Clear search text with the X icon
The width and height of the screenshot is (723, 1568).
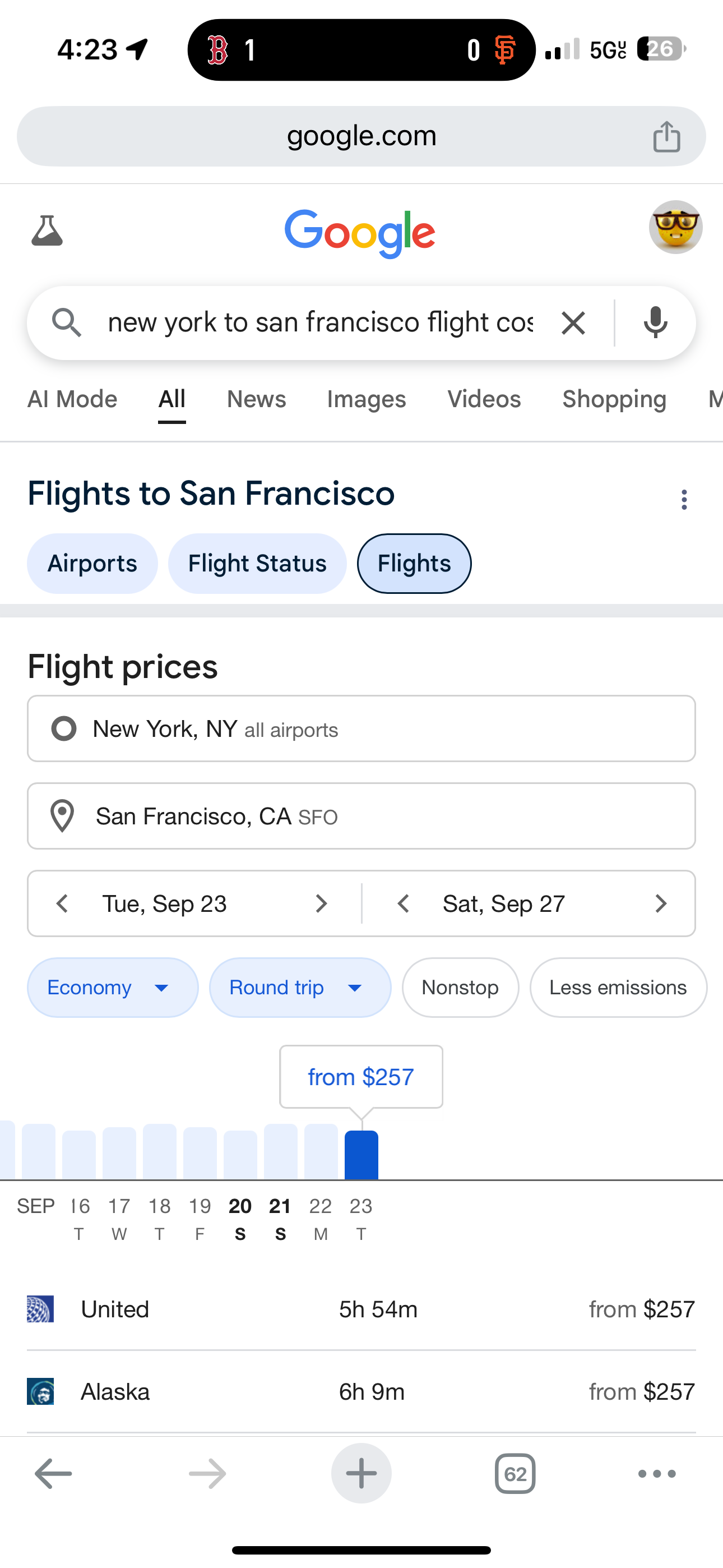573,322
